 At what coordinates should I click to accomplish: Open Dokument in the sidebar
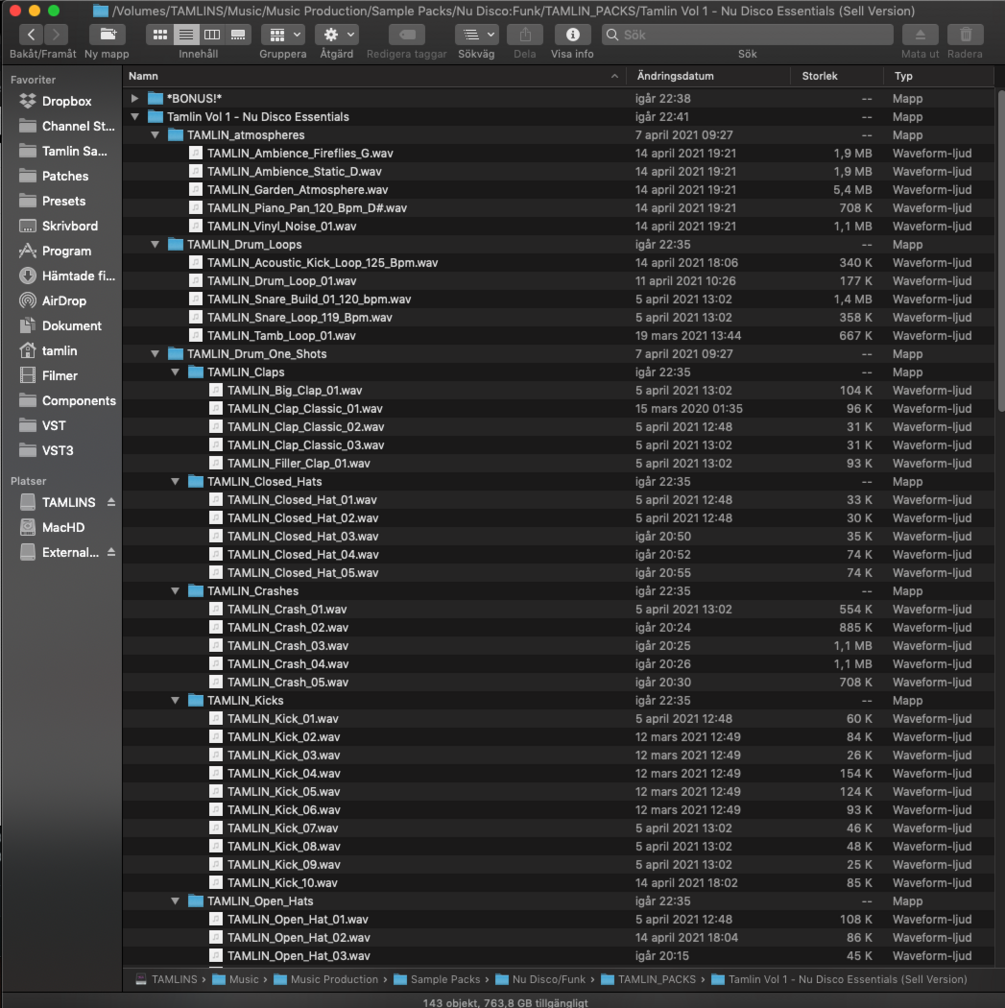pos(62,326)
